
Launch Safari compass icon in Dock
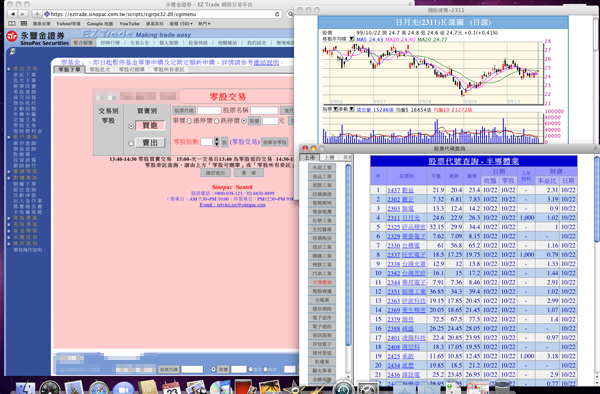tap(98, 388)
